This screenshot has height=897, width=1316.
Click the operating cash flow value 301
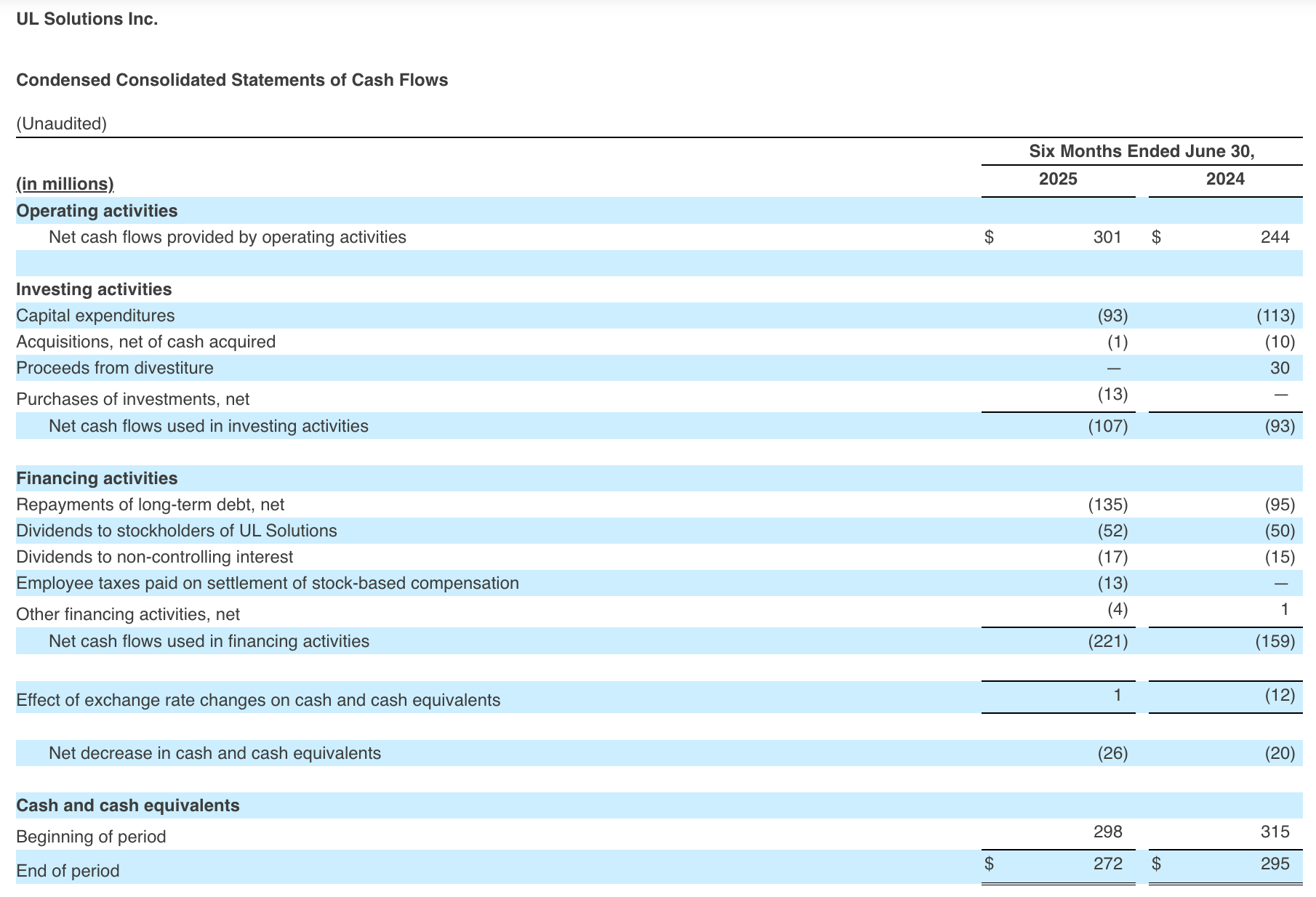click(1107, 237)
